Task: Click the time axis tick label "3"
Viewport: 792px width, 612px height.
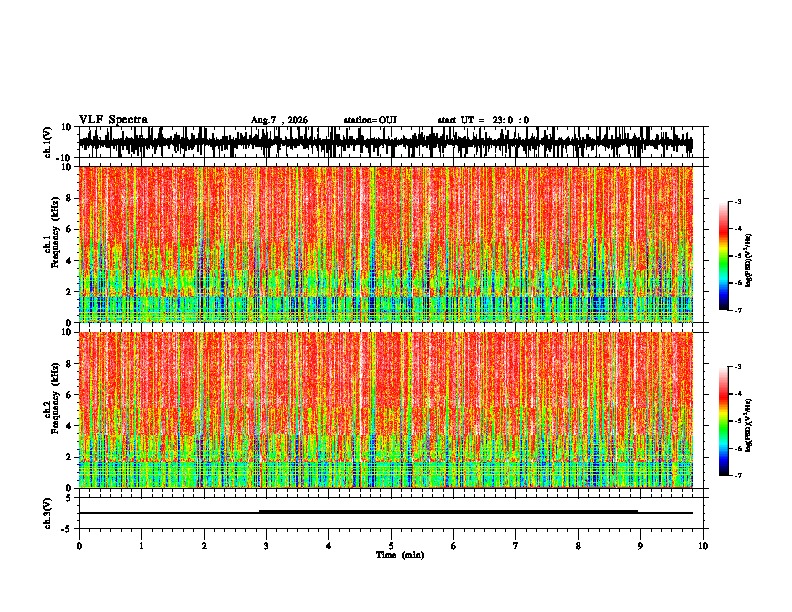Action: click(266, 546)
